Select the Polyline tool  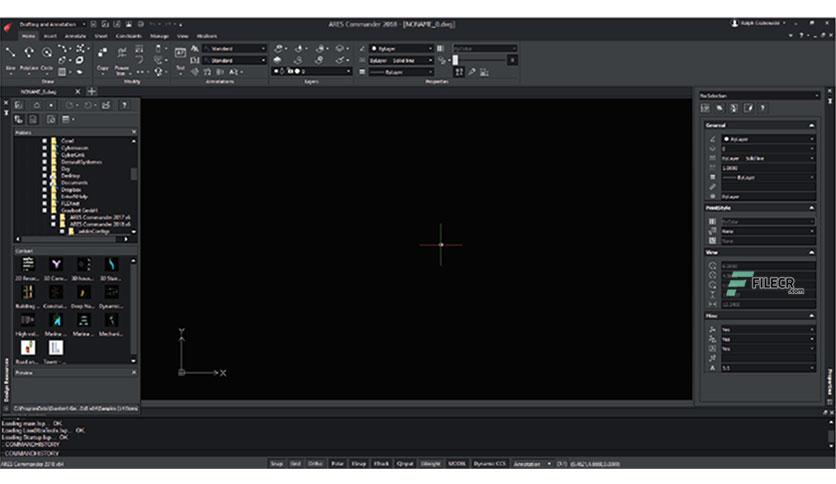[29, 58]
